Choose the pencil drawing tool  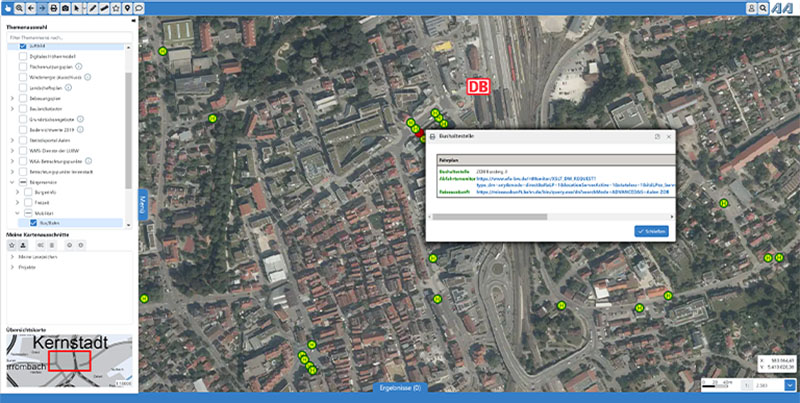(92, 8)
